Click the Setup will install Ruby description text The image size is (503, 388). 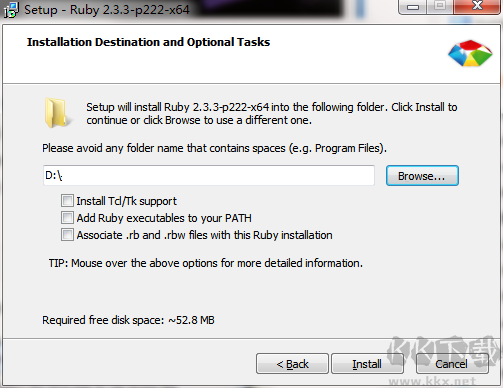[x=272, y=113]
